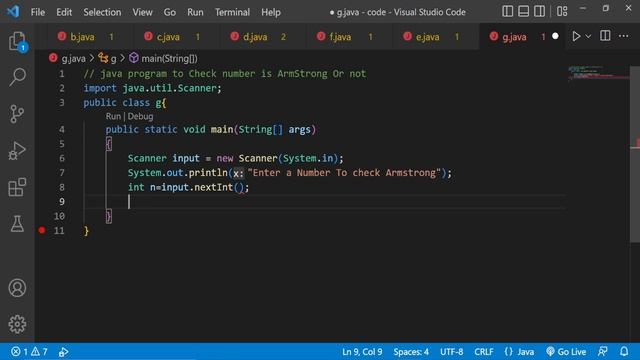
Task: Open the Terminal menu
Action: (232, 12)
